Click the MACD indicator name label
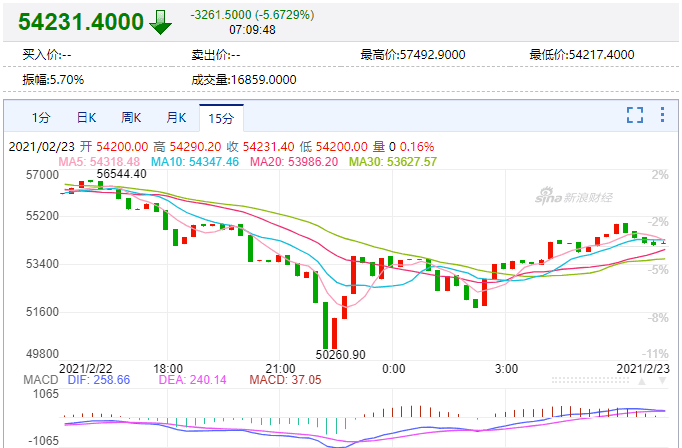The width and height of the screenshot is (682, 448). point(40,380)
